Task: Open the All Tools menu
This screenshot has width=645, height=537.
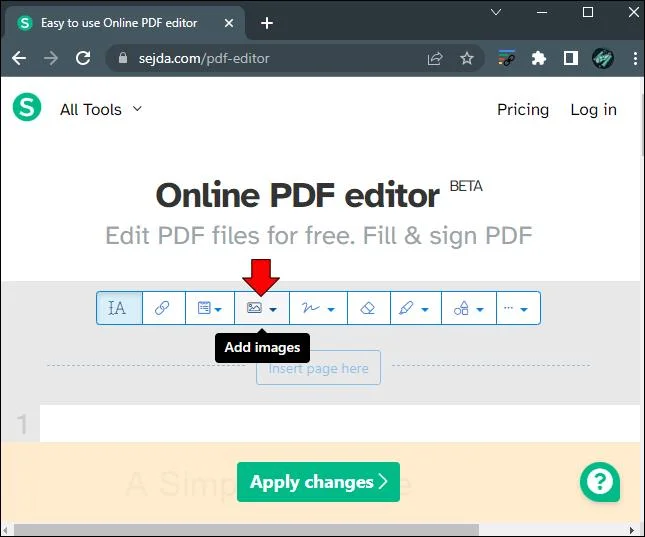Action: click(x=101, y=109)
